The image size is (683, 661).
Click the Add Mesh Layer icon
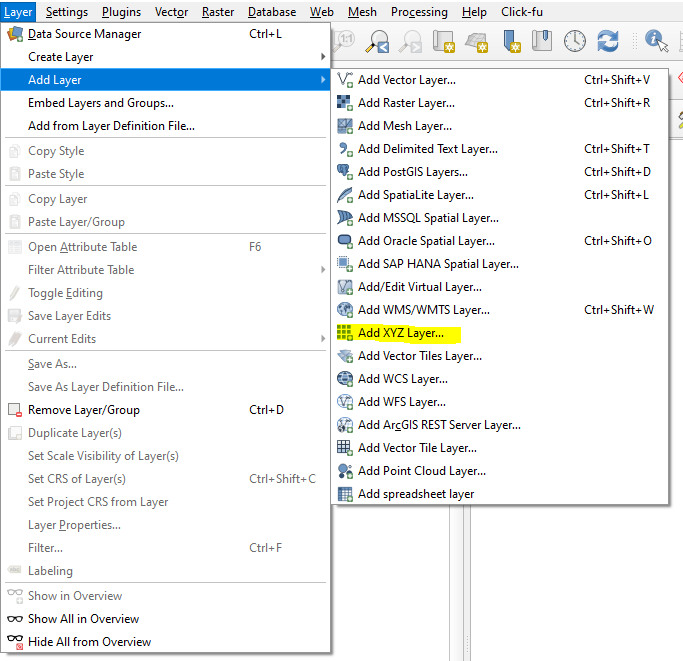pyautogui.click(x=345, y=126)
